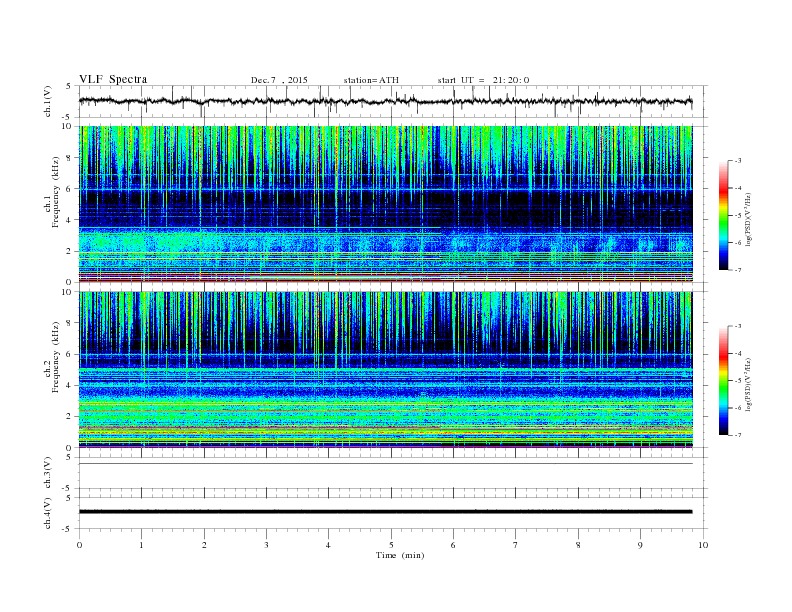Click the "Time (min)" x-axis label
Viewport: 792px width, 612px height.
click(x=400, y=555)
